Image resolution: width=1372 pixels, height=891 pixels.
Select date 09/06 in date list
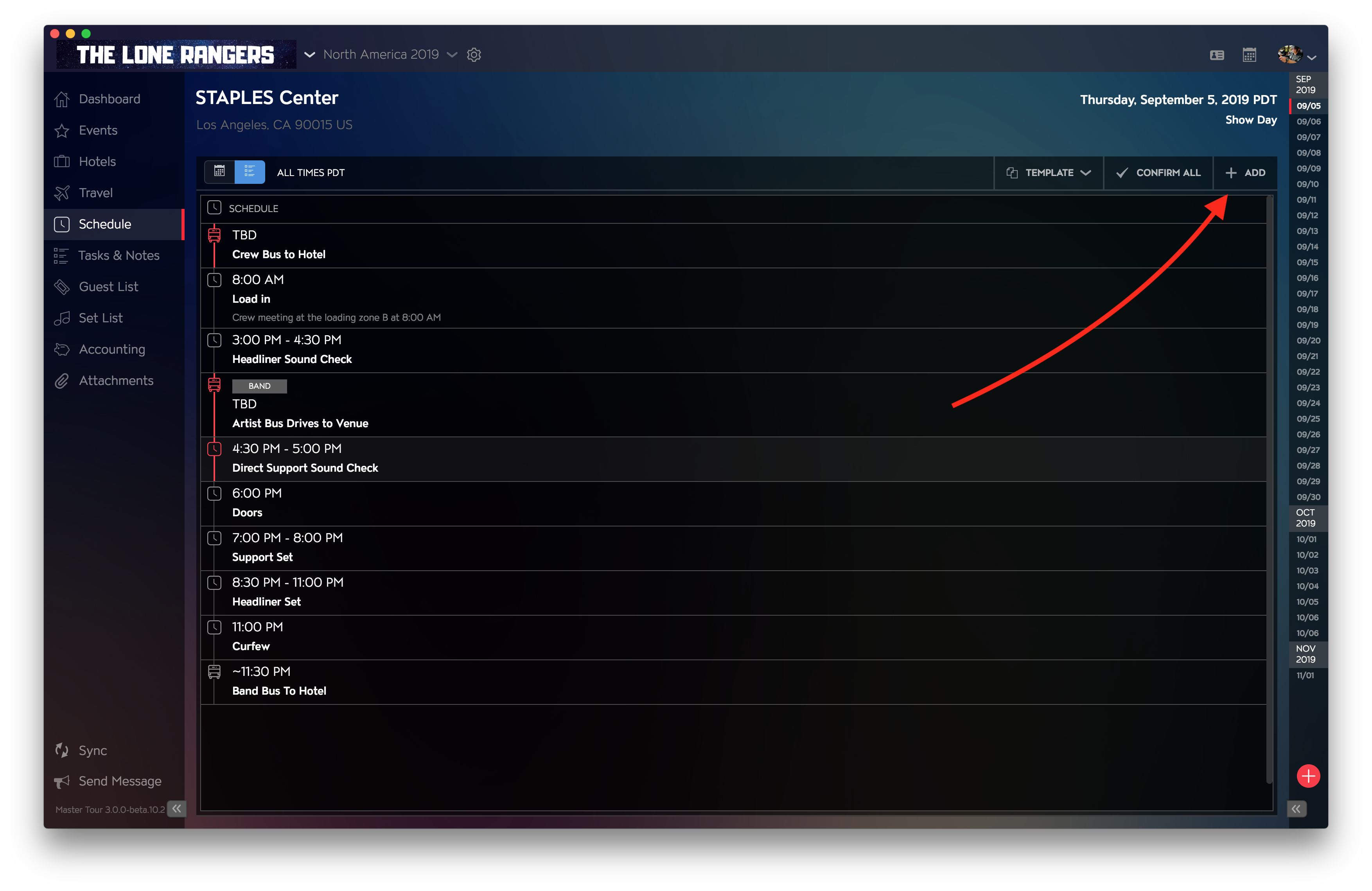coord(1308,122)
